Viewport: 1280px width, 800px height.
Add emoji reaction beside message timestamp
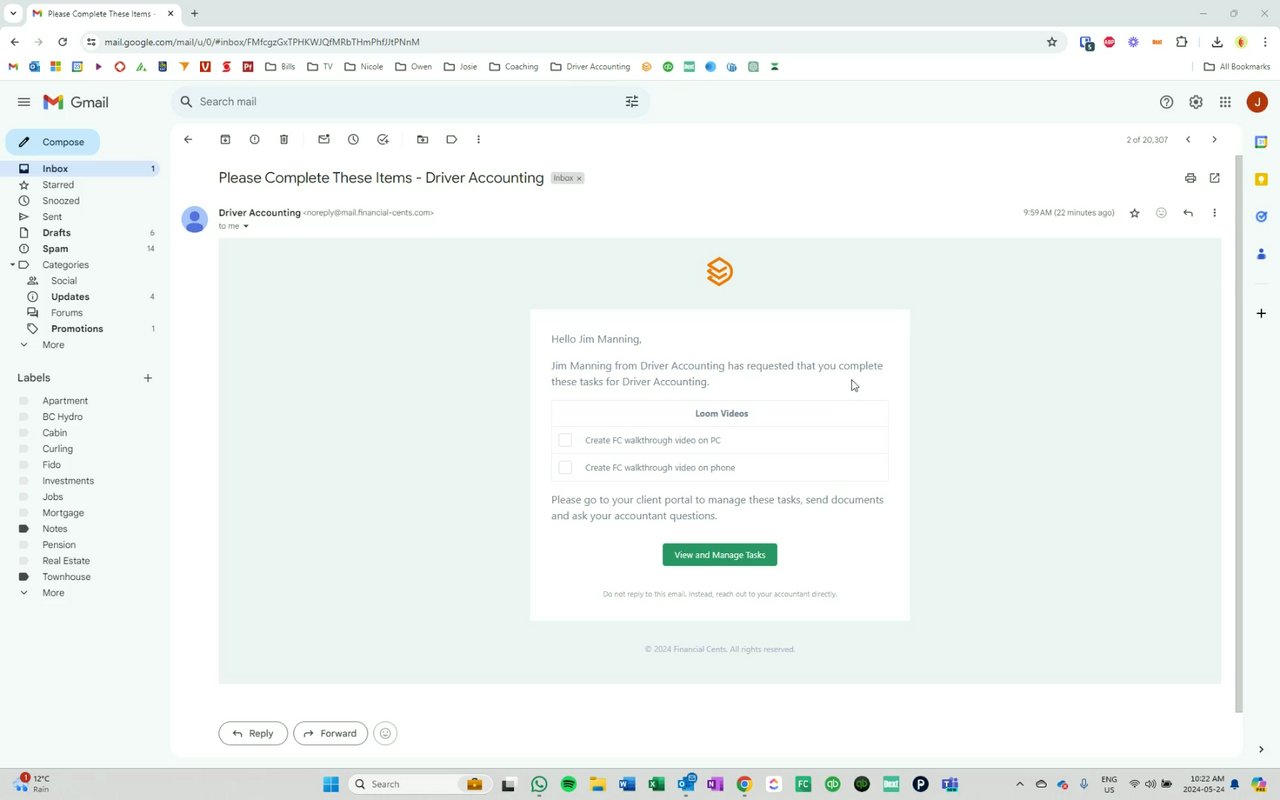(1161, 213)
